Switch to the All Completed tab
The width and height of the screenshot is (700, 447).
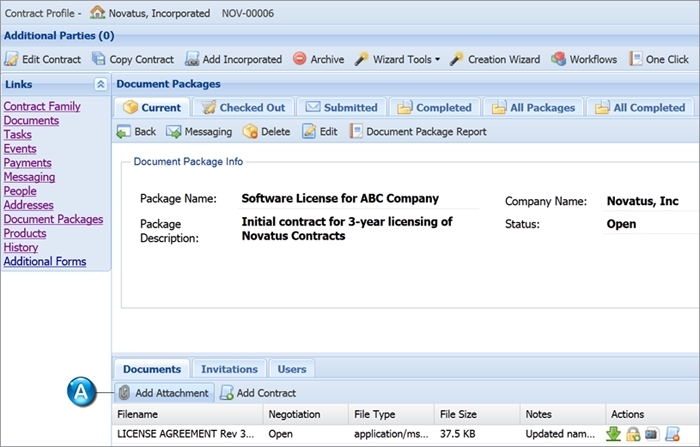click(x=641, y=108)
